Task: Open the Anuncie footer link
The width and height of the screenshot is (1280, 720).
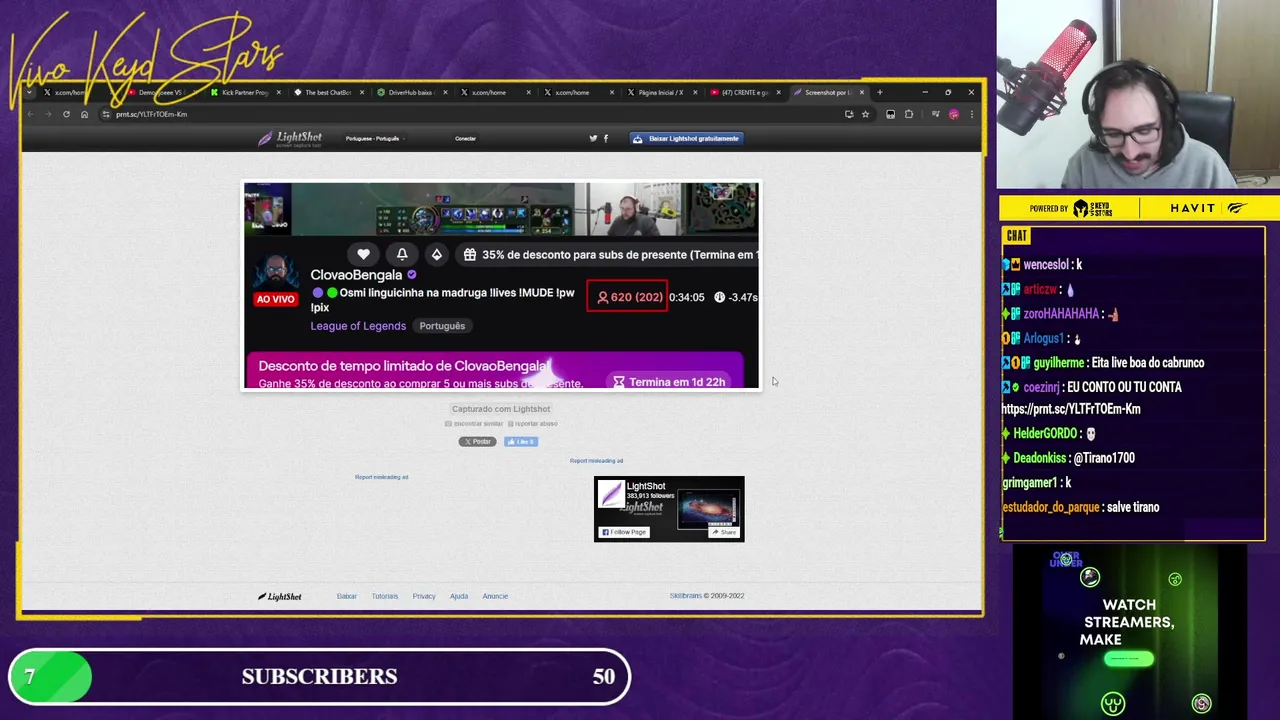Action: [x=495, y=596]
